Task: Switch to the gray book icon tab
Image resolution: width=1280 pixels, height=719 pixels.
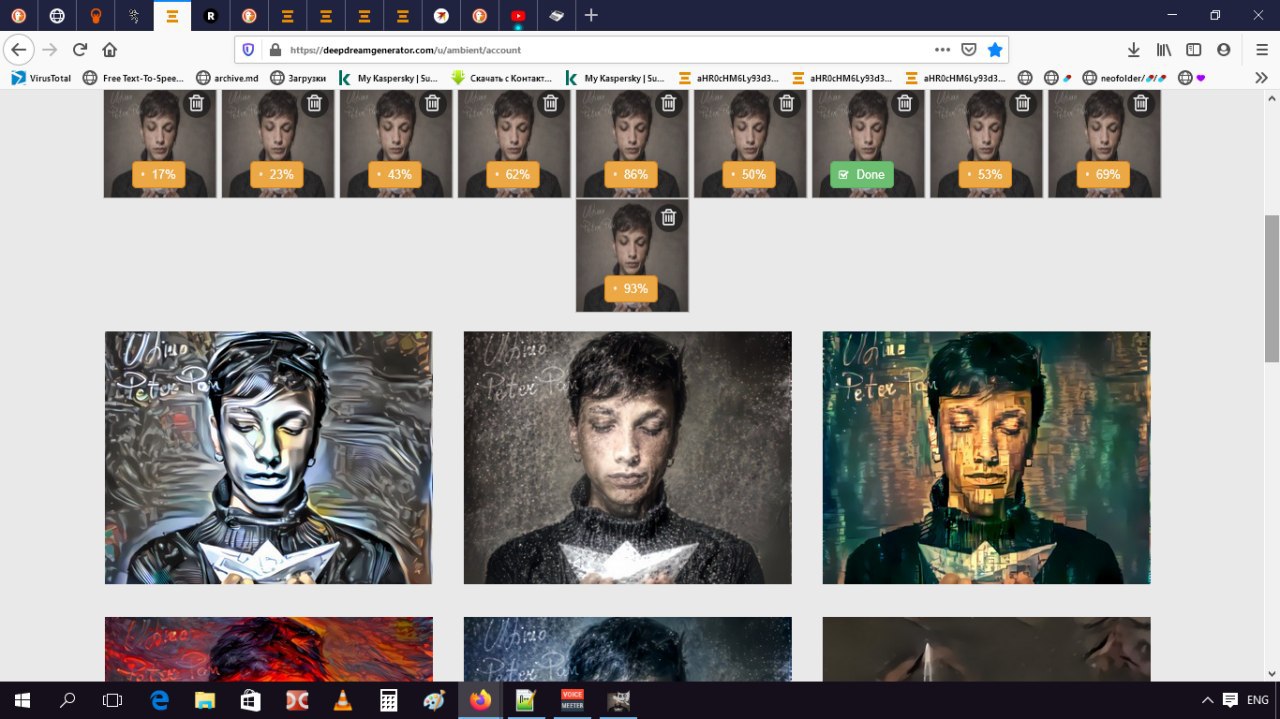Action: [556, 16]
